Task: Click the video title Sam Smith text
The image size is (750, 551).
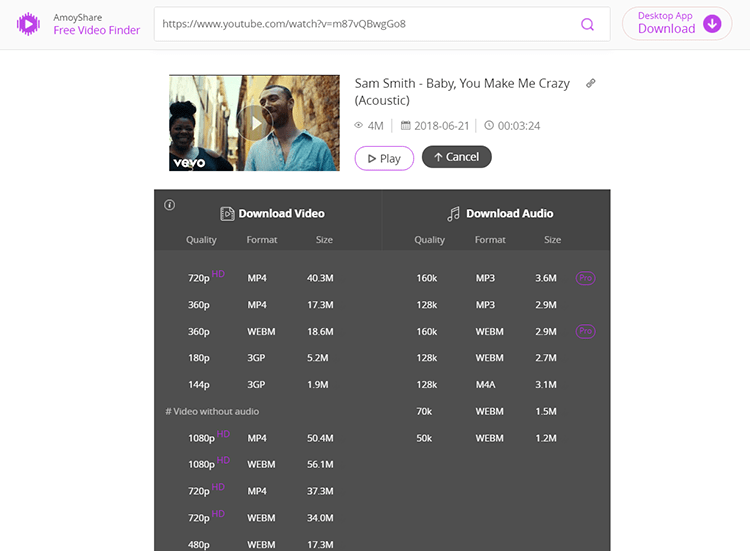Action: [462, 92]
